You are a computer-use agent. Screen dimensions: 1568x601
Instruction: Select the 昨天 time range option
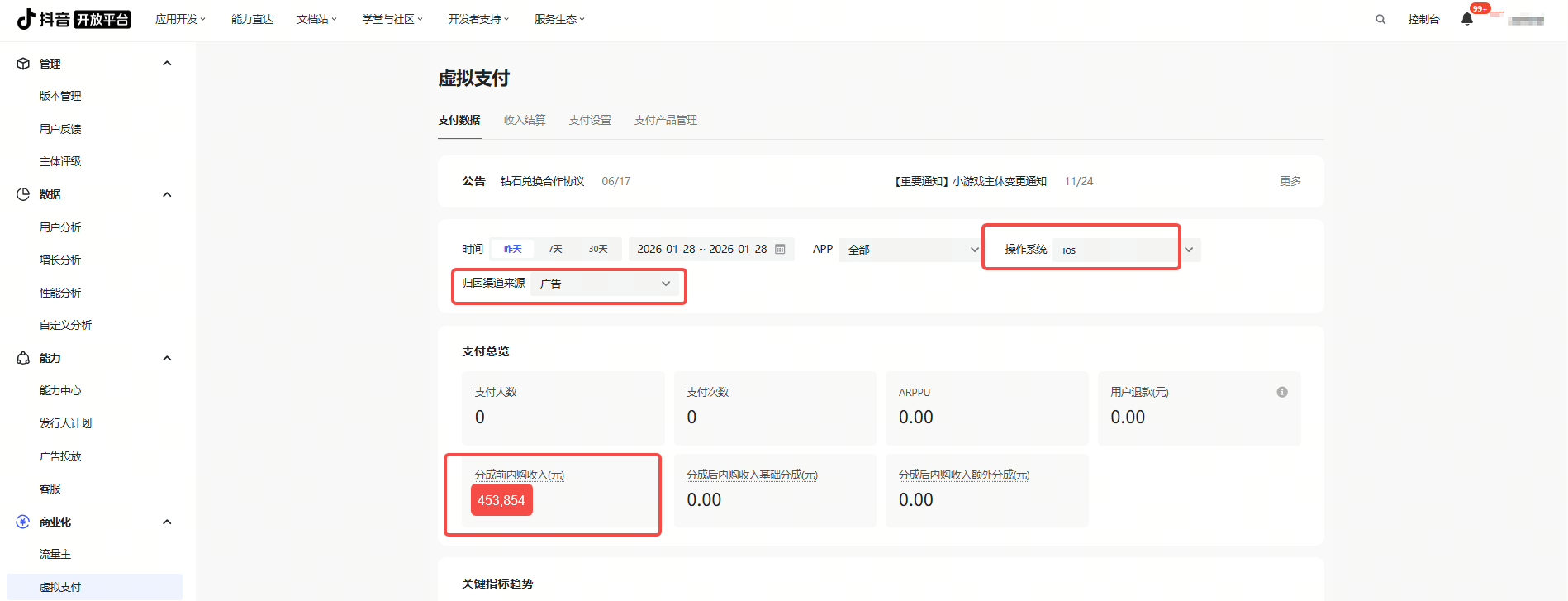click(x=513, y=249)
